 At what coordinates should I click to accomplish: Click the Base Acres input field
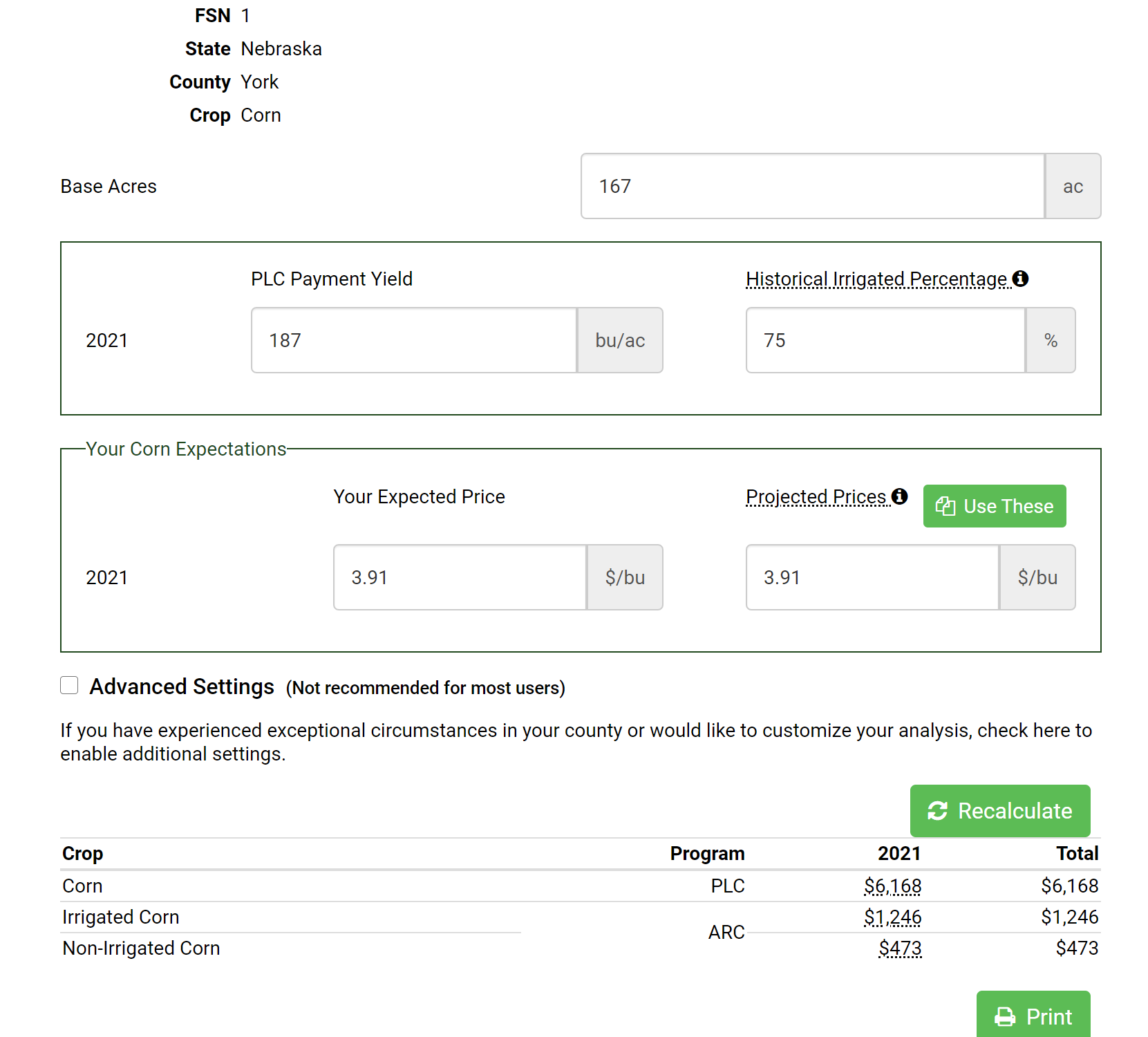pos(812,186)
